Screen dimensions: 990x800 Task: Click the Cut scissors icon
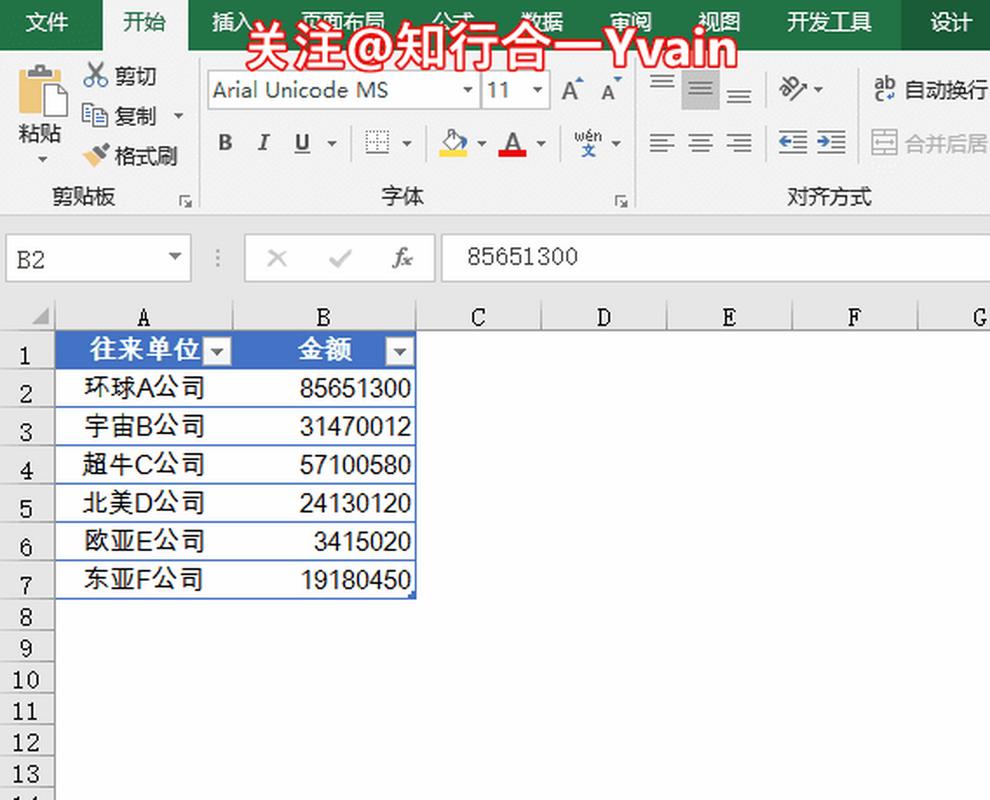coord(95,75)
